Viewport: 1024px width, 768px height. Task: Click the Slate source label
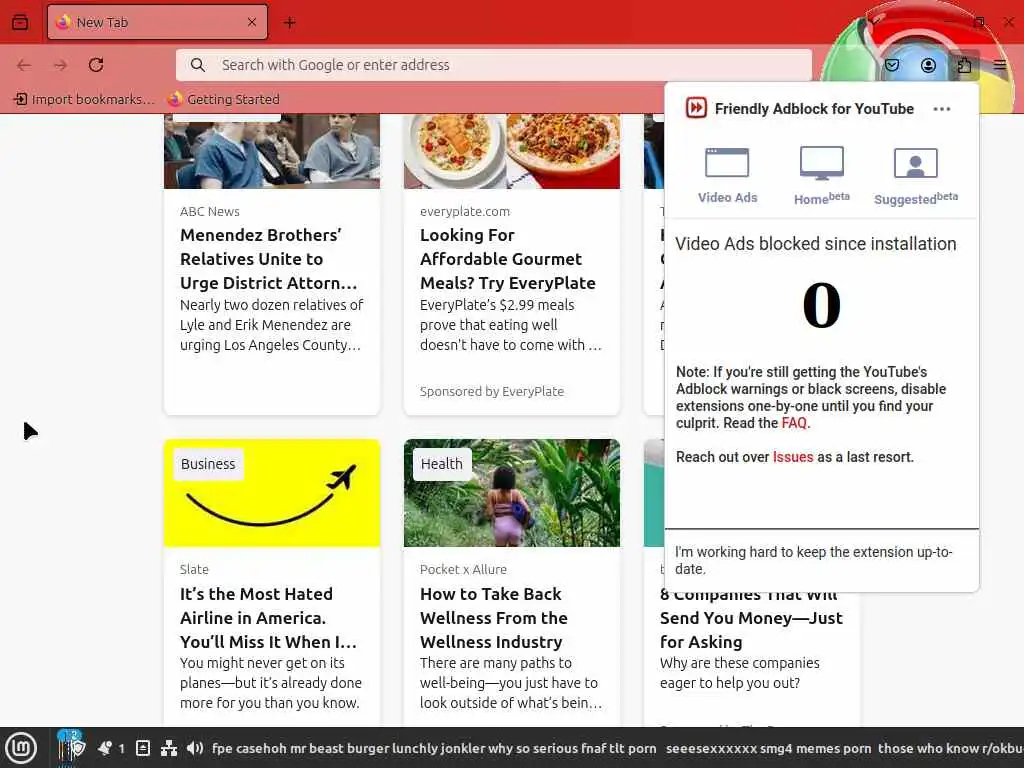tap(194, 569)
